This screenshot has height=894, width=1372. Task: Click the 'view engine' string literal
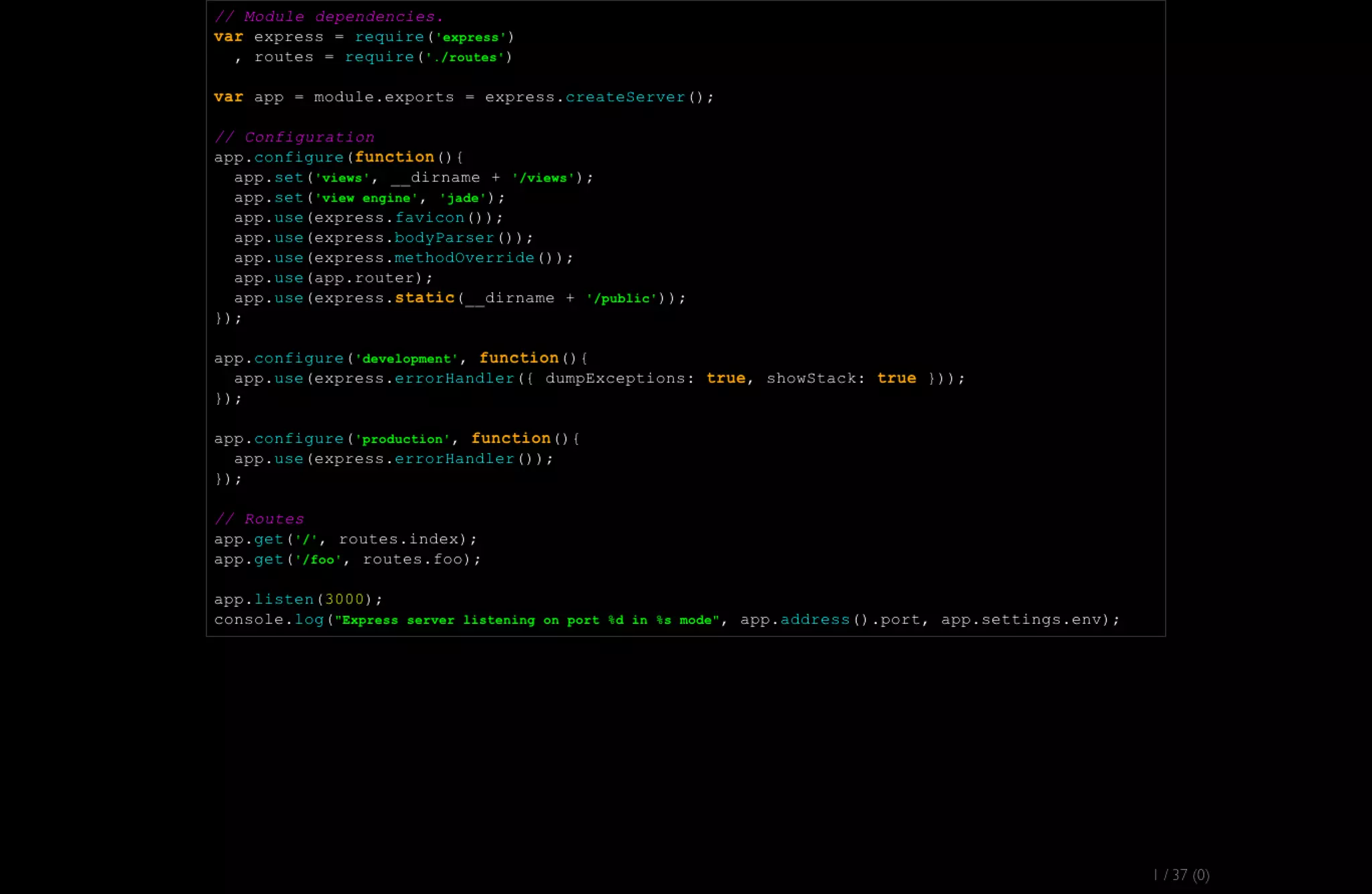366,198
